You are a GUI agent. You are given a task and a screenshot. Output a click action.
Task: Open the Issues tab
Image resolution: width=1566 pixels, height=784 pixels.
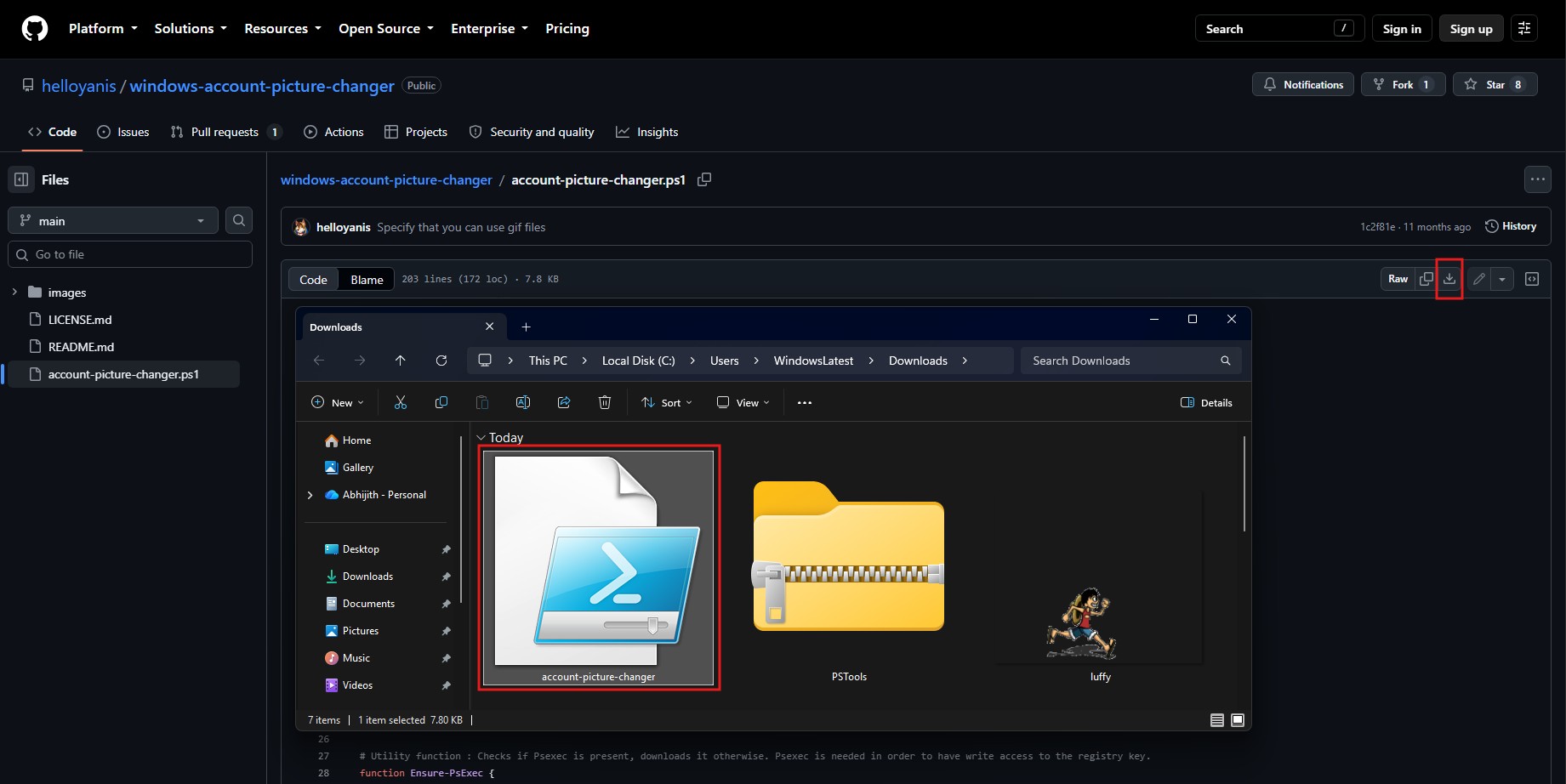click(123, 132)
